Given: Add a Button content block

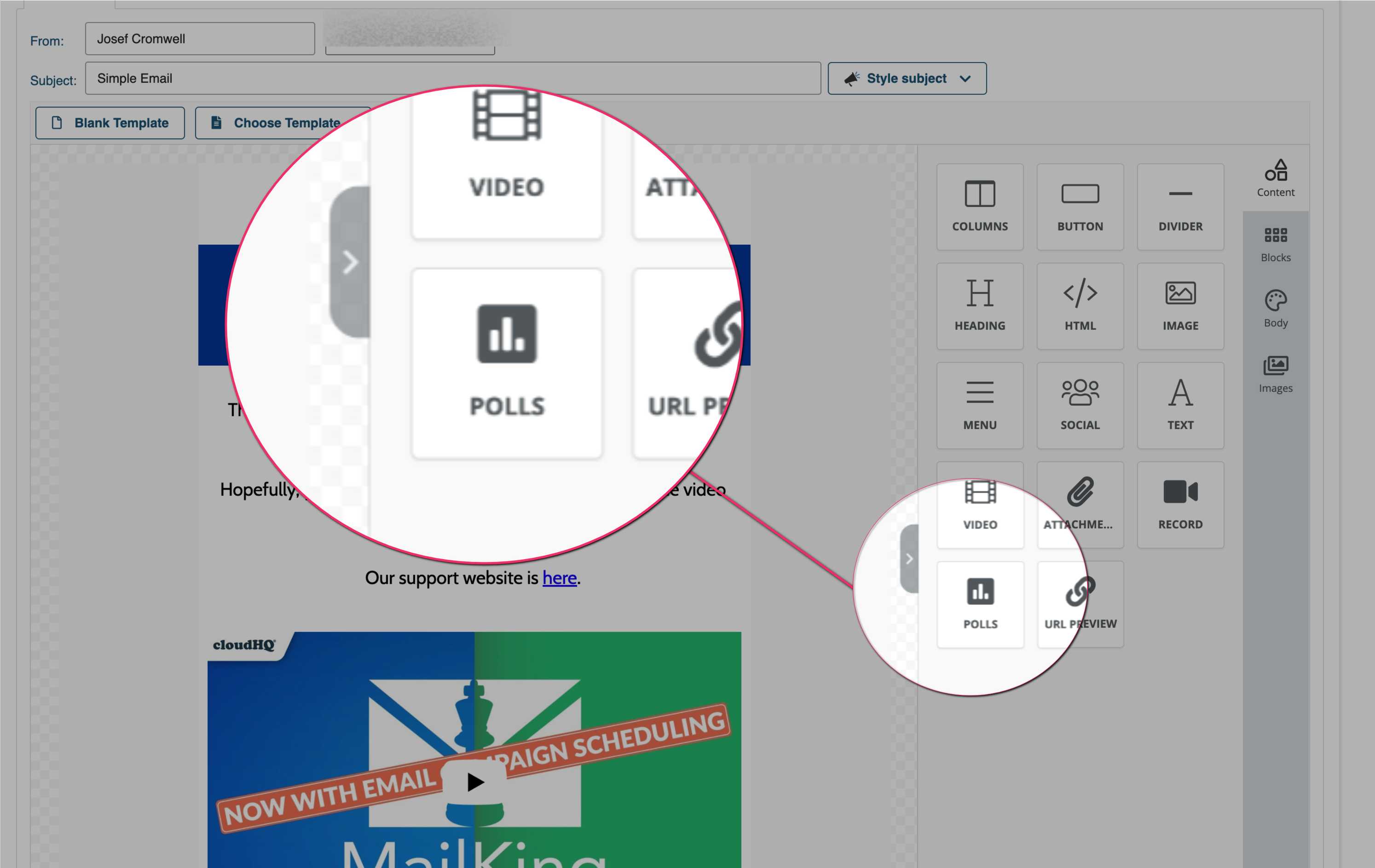Looking at the screenshot, I should (x=1080, y=207).
